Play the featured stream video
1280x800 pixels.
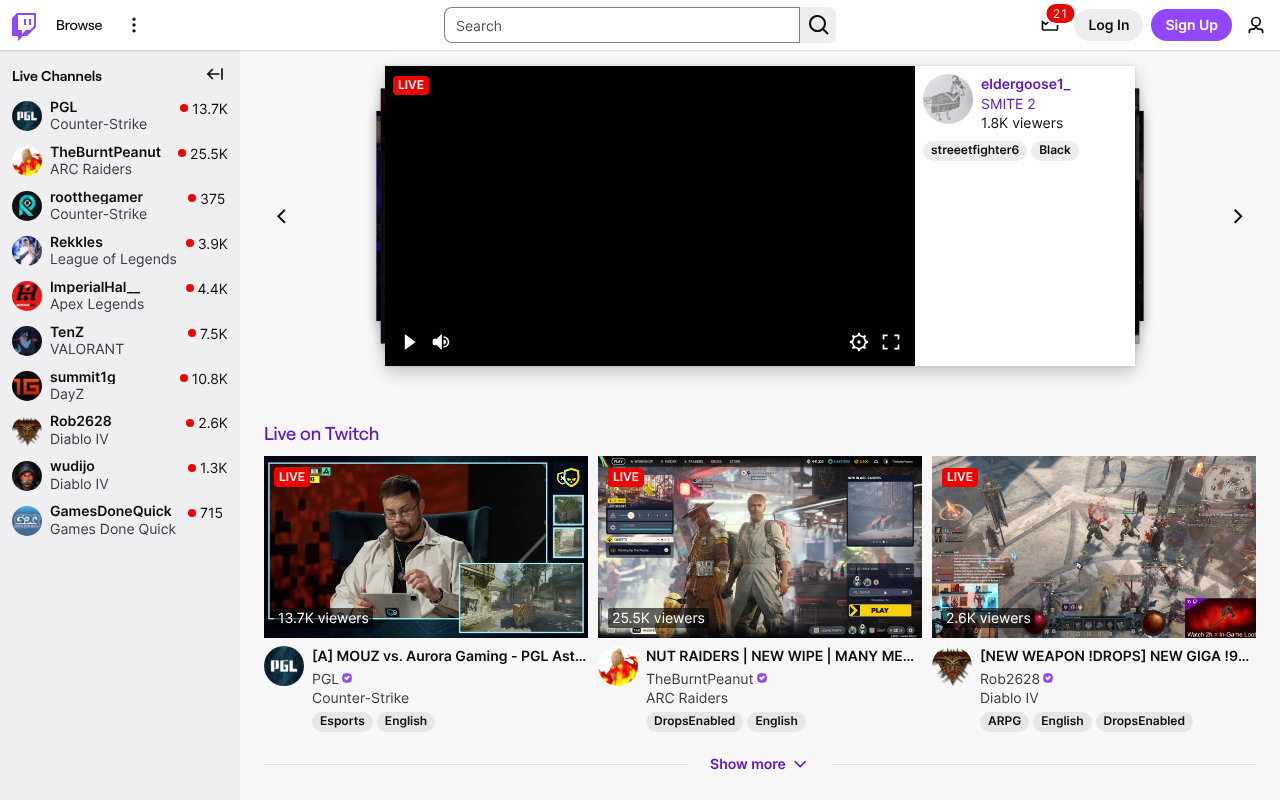tap(409, 342)
